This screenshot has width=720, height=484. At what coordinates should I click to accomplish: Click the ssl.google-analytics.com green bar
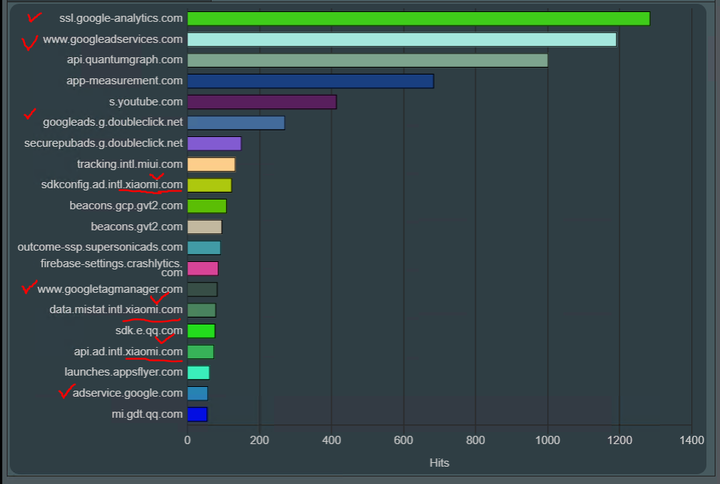coord(418,19)
